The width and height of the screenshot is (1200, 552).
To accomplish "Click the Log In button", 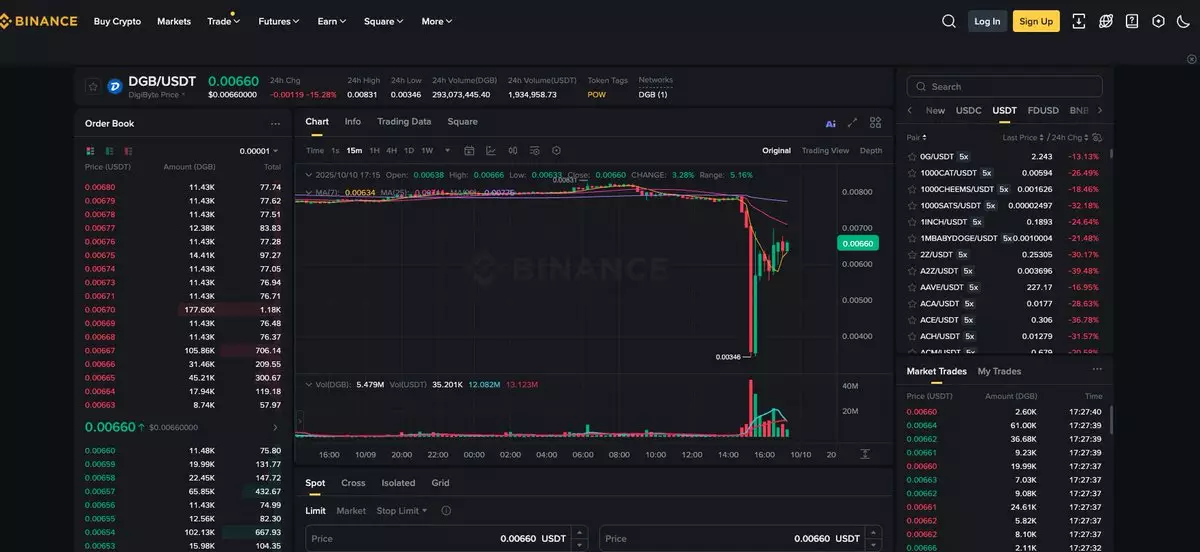I will (987, 21).
